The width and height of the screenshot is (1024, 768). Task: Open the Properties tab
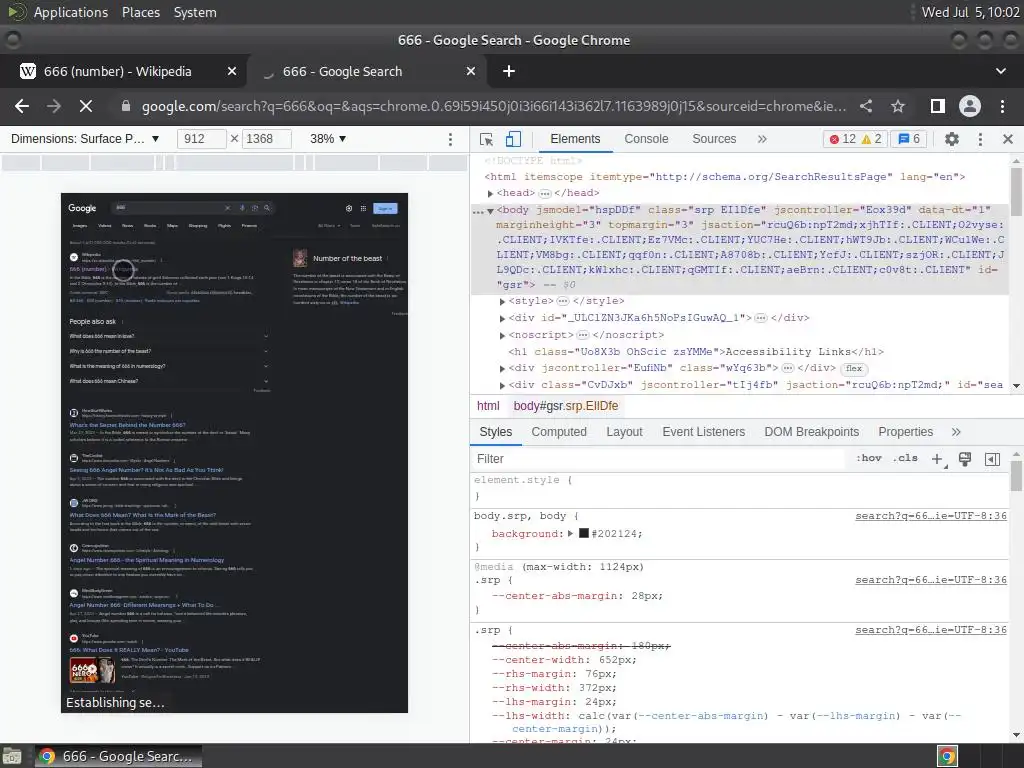click(905, 432)
